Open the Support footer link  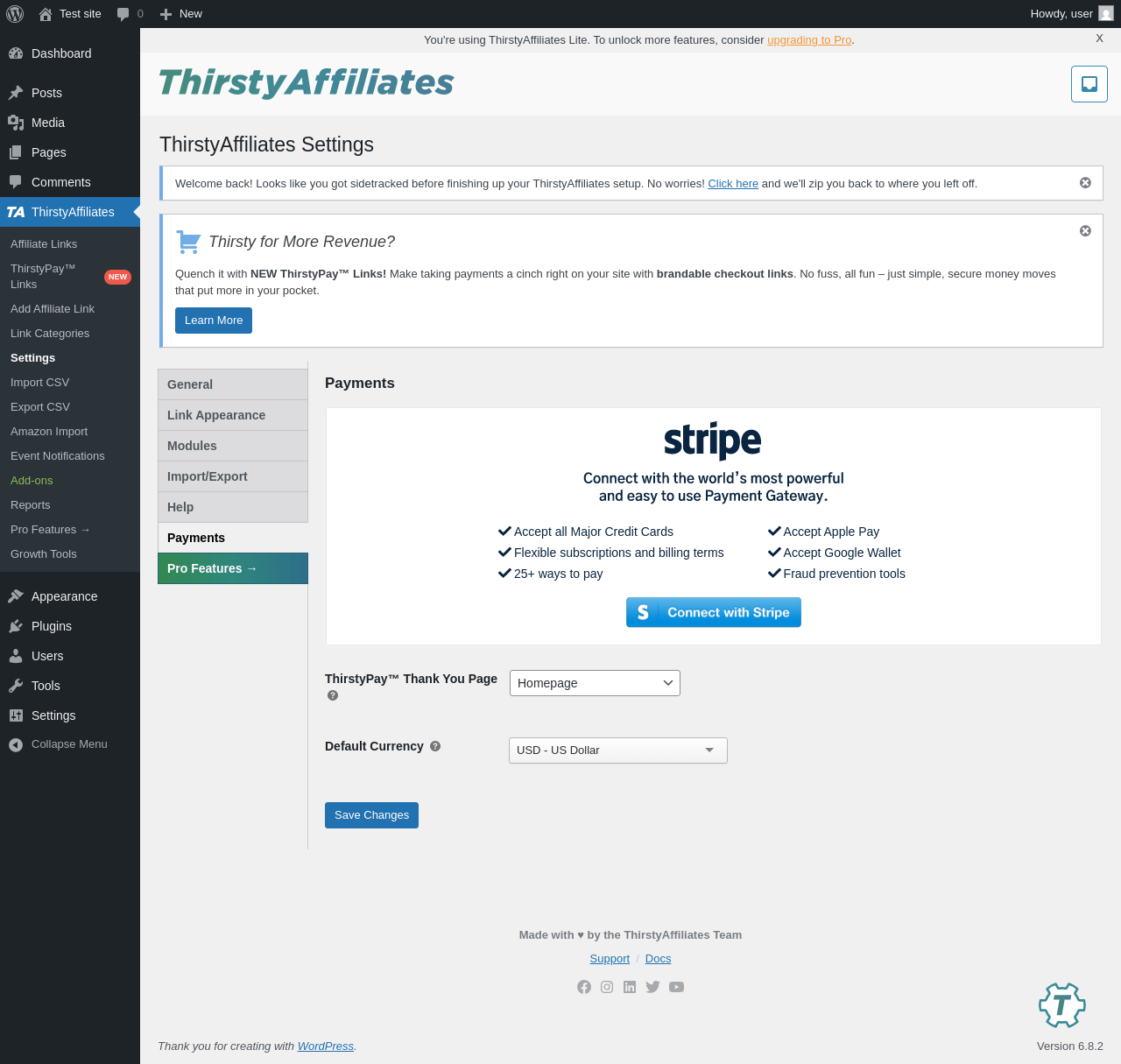[610, 959]
